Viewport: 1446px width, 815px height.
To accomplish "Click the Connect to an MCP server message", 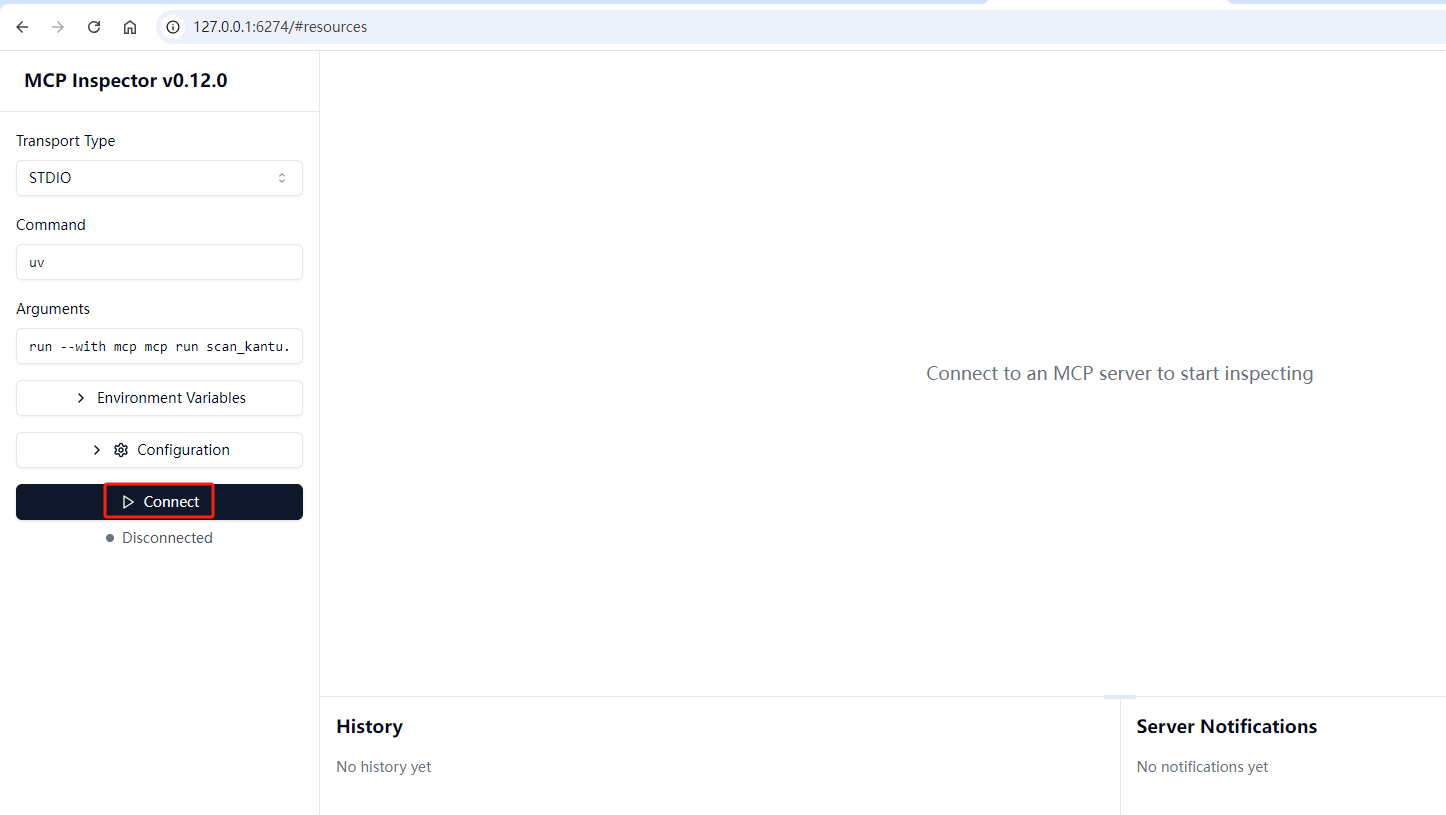I will pos(1120,373).
